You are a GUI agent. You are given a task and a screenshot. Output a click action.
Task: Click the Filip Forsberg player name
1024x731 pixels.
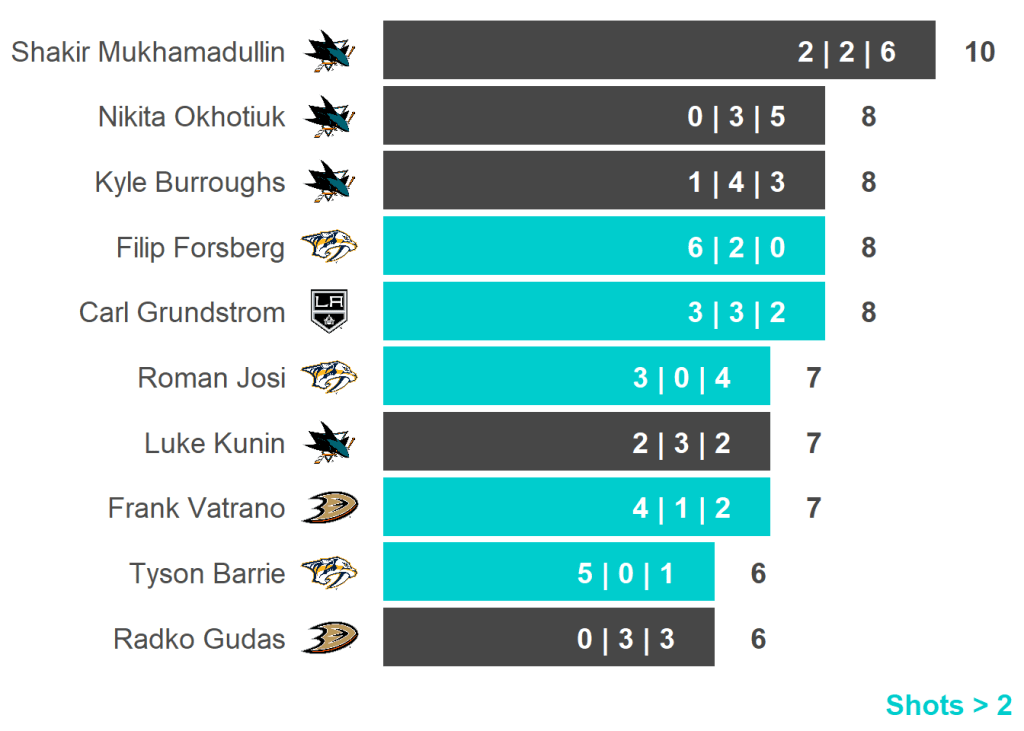(x=200, y=247)
